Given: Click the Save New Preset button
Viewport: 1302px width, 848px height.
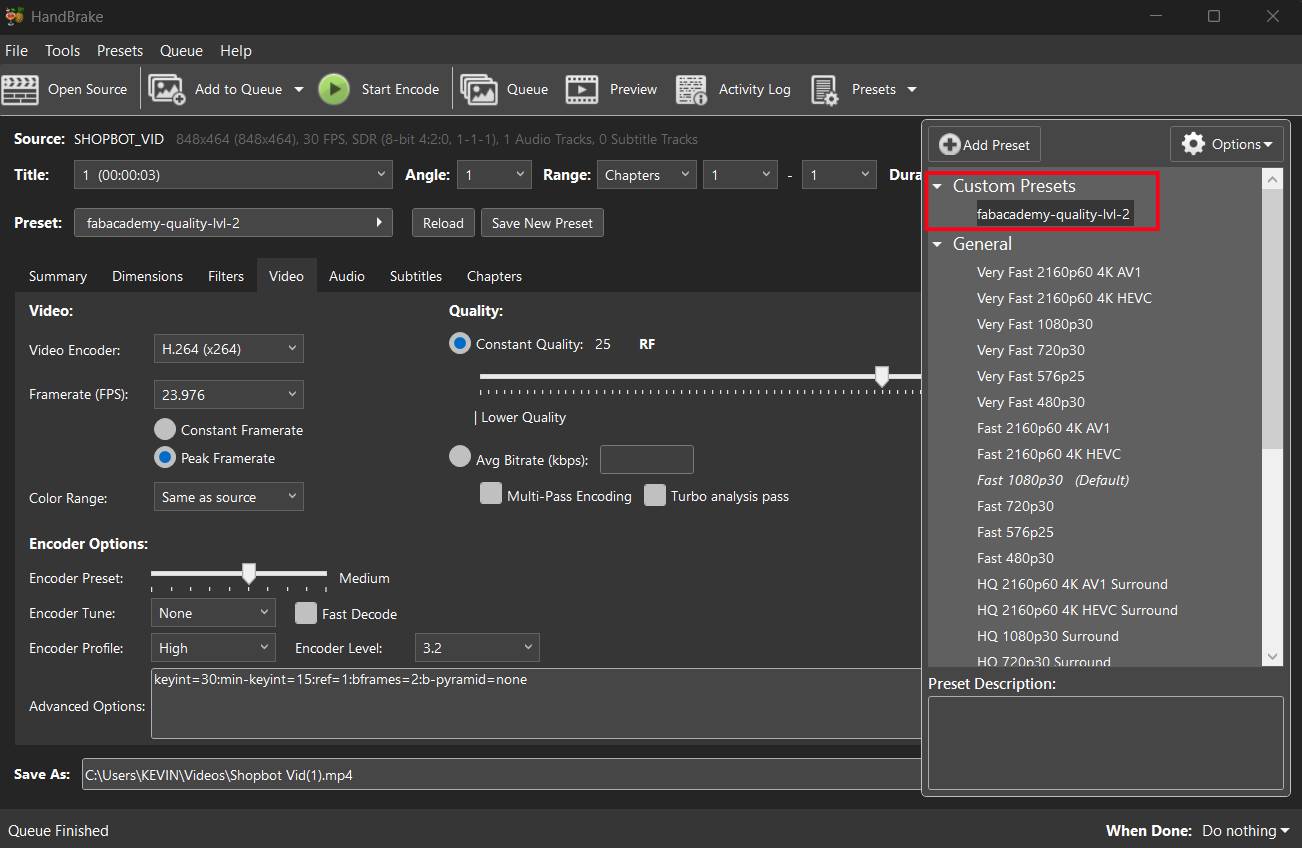Looking at the screenshot, I should (x=542, y=223).
